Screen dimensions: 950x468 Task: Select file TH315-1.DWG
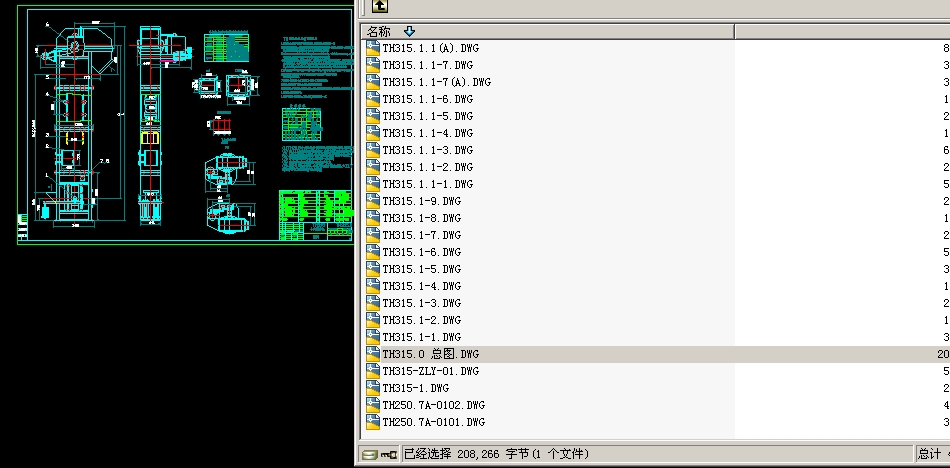tap(416, 388)
